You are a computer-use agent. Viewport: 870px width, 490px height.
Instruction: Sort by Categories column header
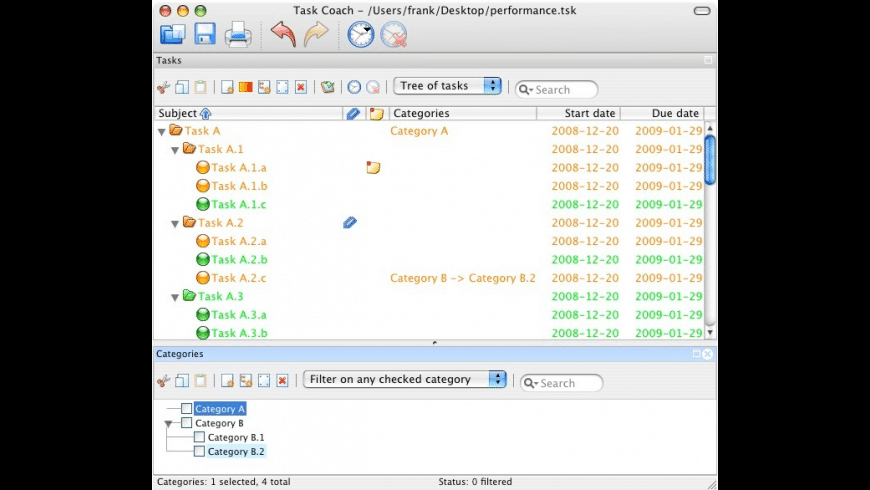point(463,113)
